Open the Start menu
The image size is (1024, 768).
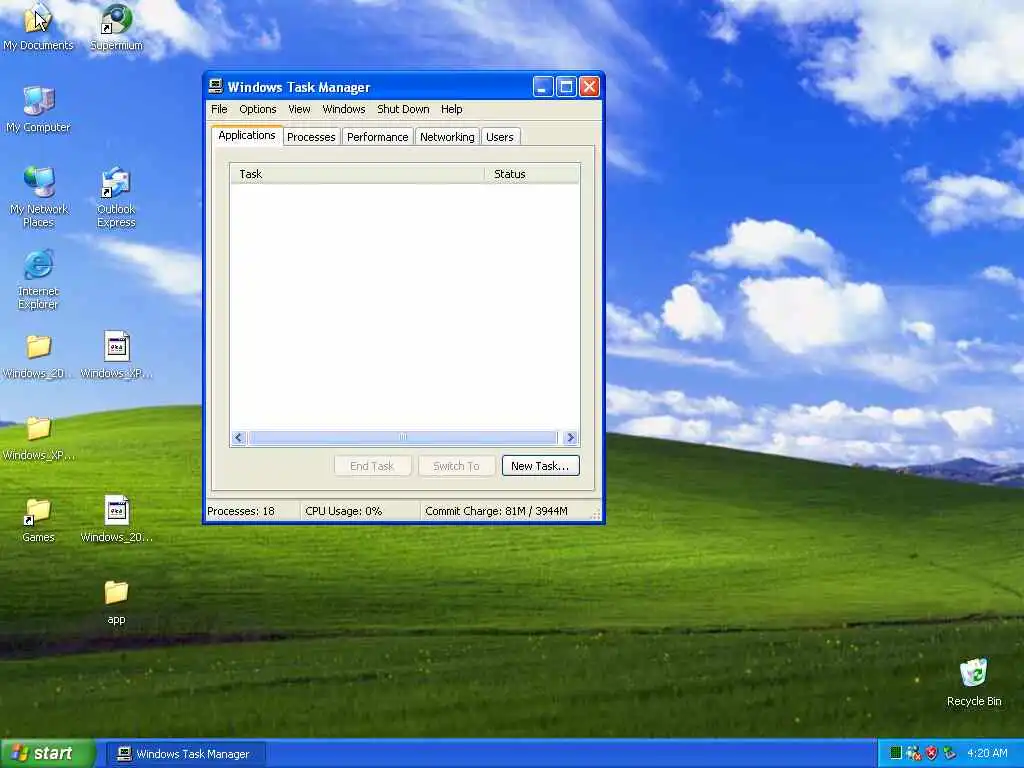pyautogui.click(x=47, y=754)
